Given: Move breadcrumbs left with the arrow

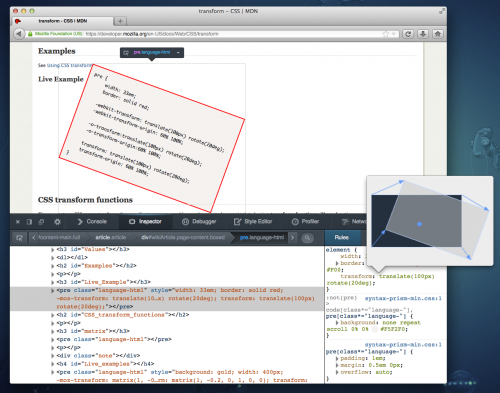Looking at the screenshot, I should tap(34, 238).
